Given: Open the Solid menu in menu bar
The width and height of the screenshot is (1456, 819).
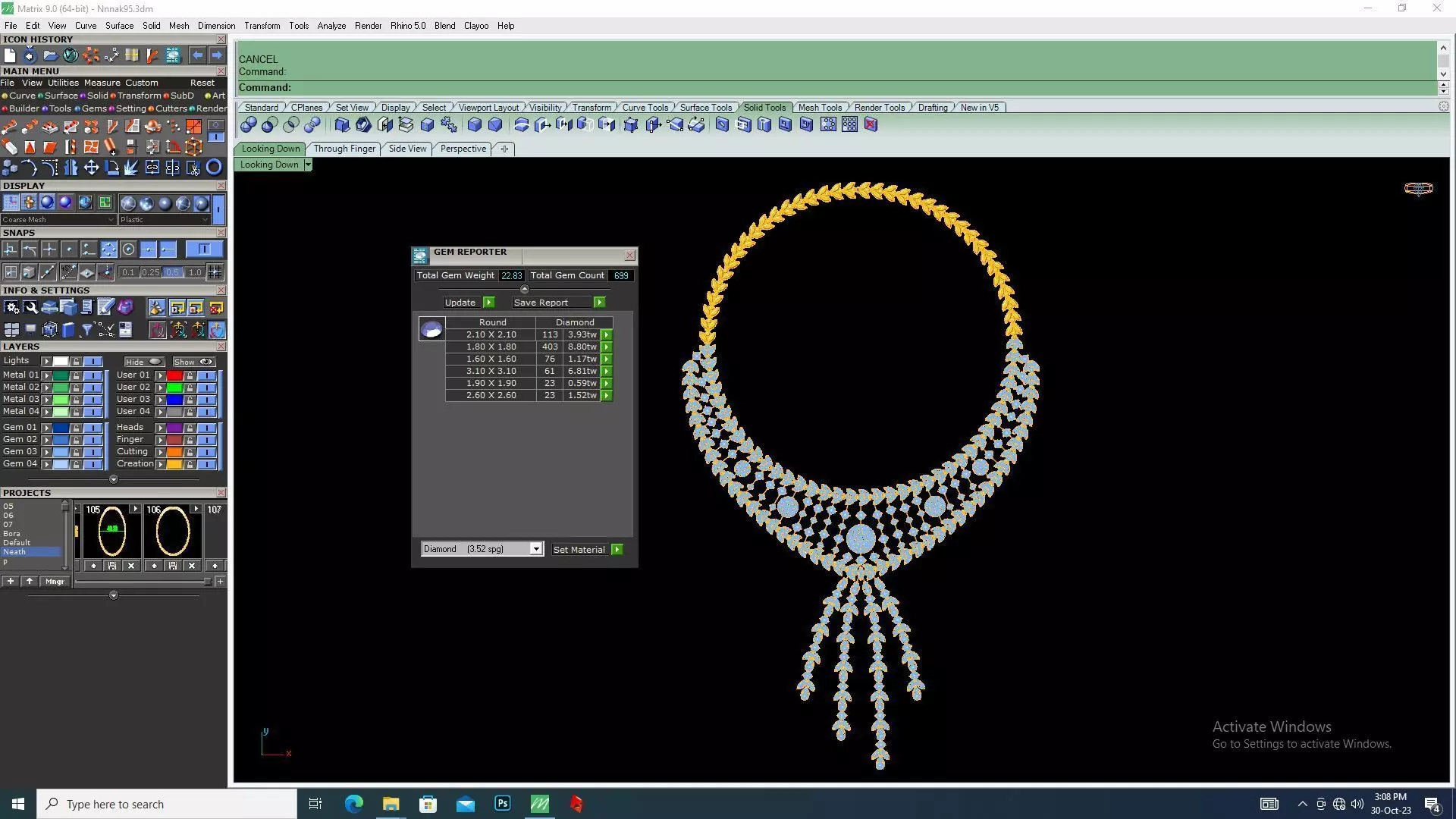Looking at the screenshot, I should (x=152, y=26).
